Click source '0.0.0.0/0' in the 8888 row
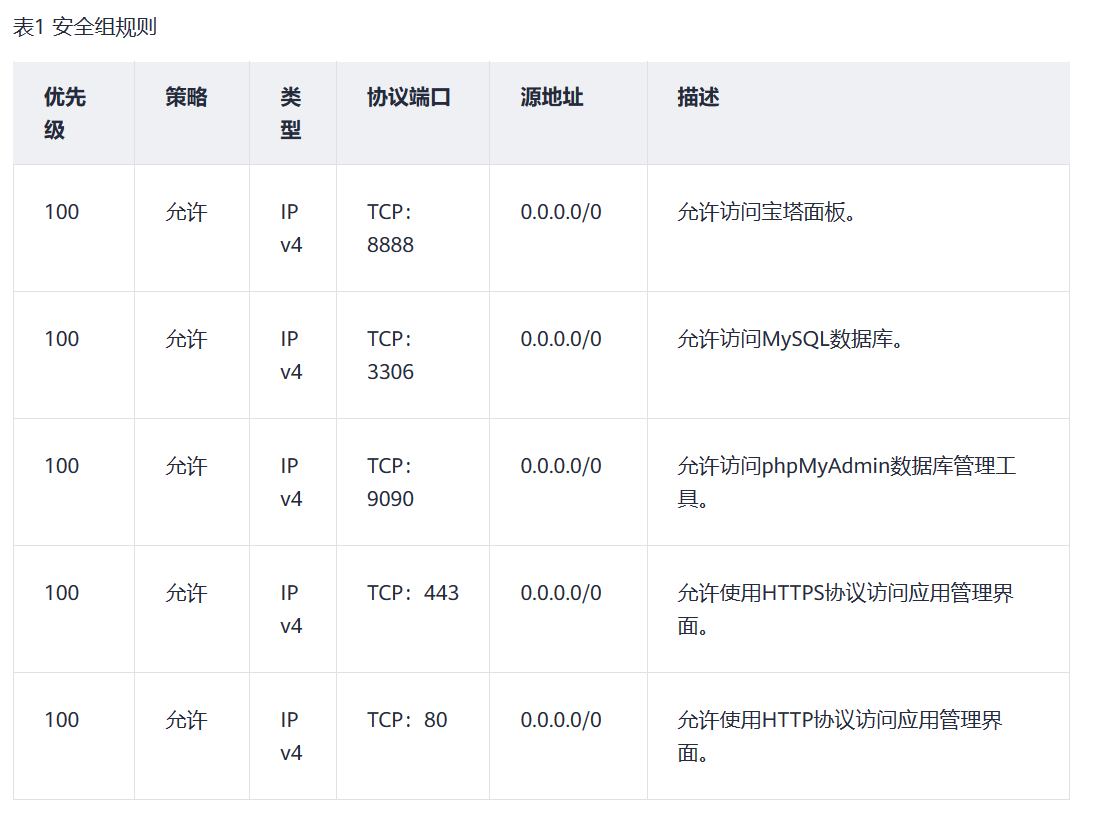Image resolution: width=1095 pixels, height=820 pixels. click(561, 212)
